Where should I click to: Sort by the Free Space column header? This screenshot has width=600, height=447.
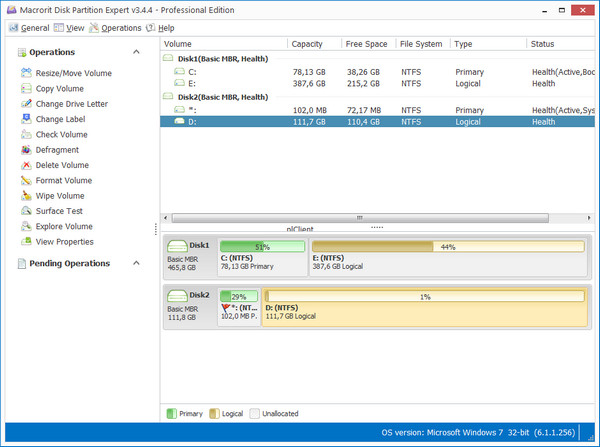point(365,44)
